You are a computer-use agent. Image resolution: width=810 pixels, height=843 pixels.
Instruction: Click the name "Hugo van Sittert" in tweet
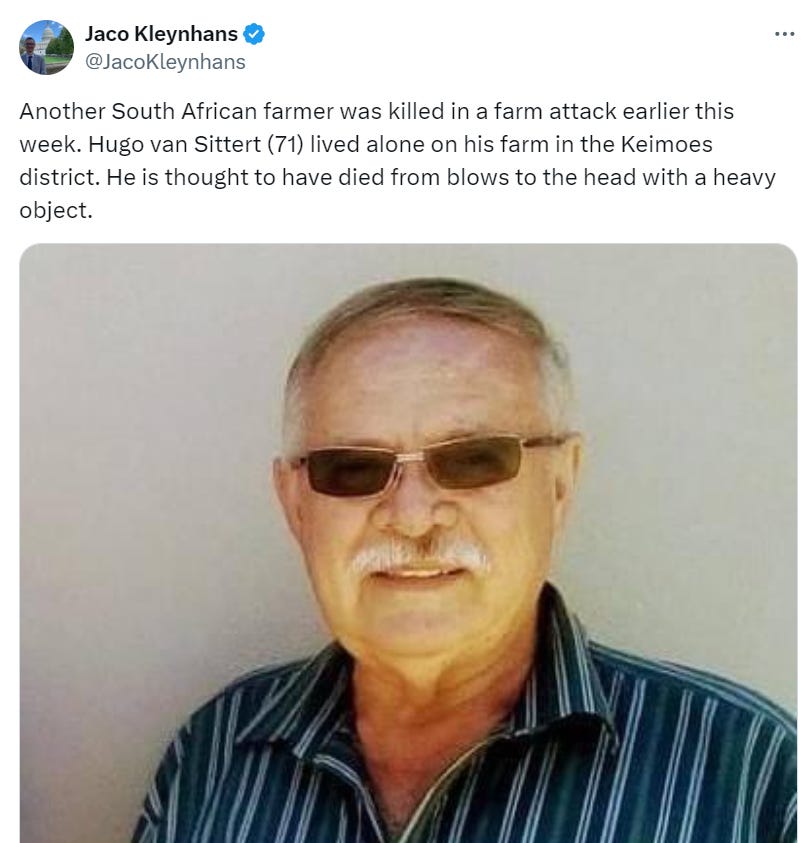pyautogui.click(x=175, y=144)
